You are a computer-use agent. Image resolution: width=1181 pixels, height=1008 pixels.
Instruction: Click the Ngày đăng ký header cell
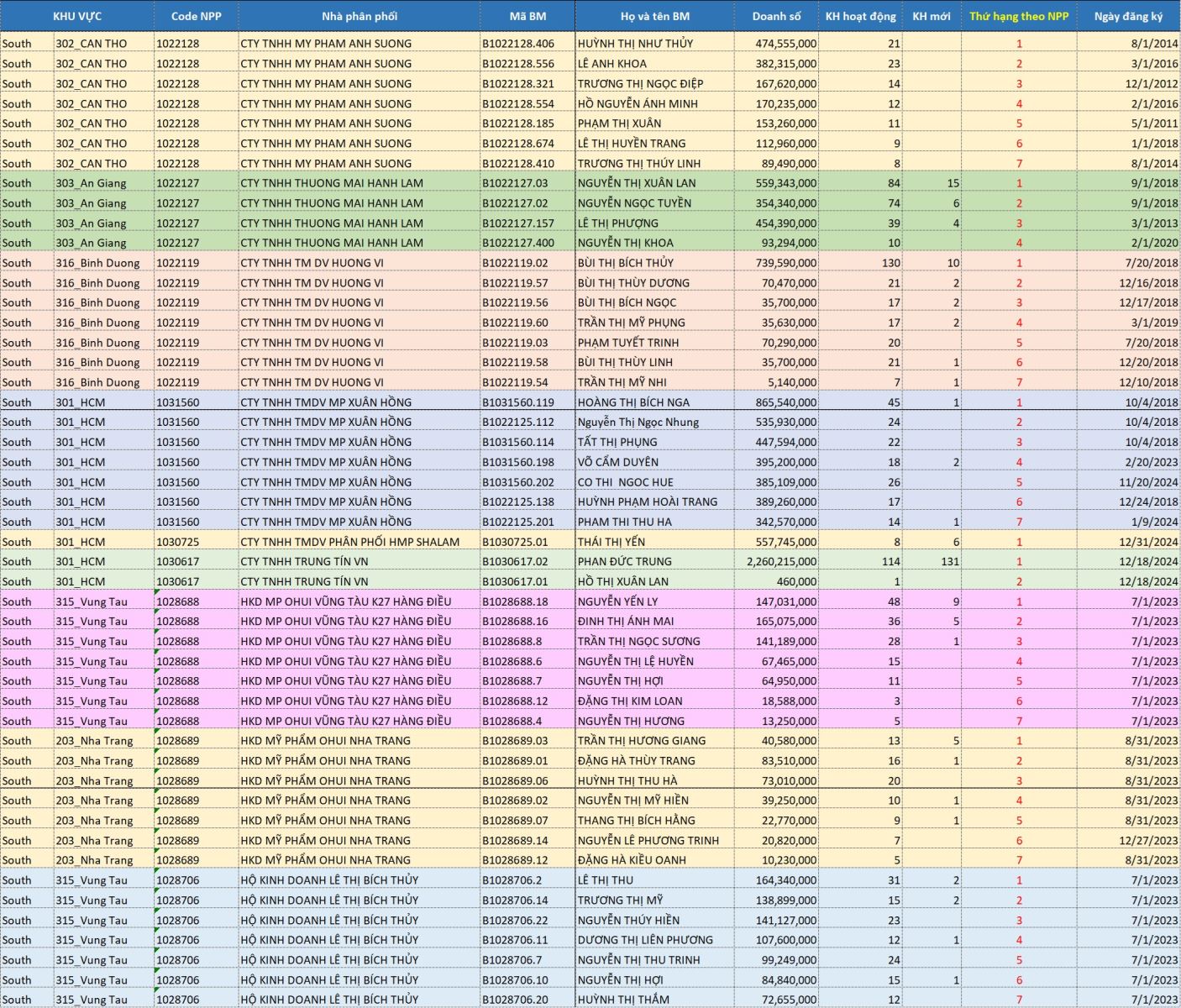1129,16
